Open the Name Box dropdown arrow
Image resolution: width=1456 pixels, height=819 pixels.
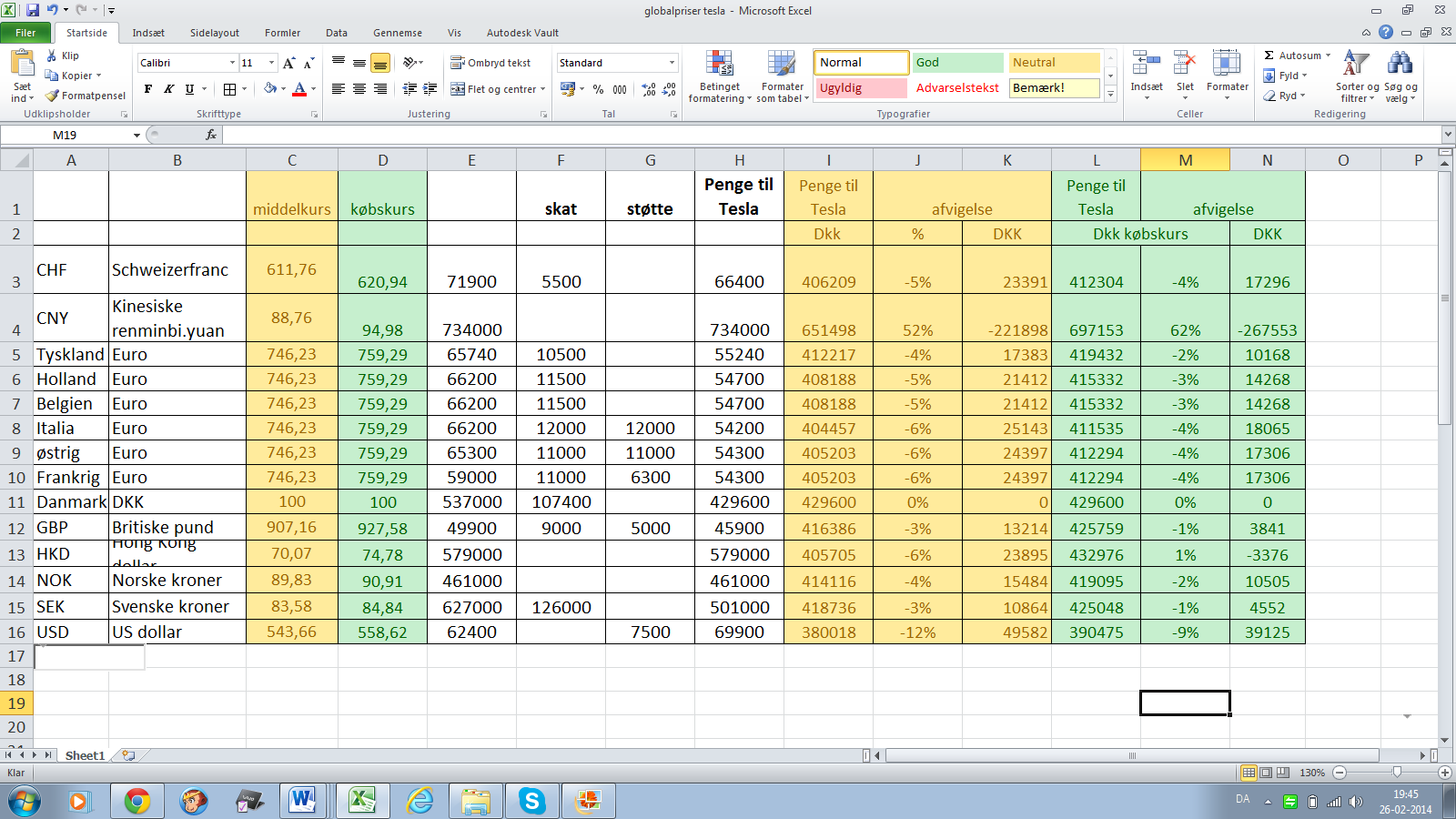point(136,135)
